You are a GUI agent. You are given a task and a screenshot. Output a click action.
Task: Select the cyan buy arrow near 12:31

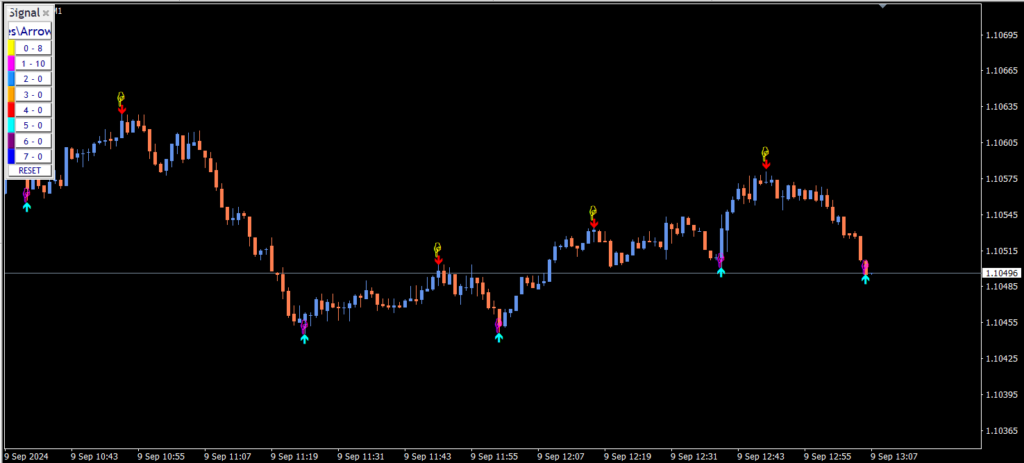(x=720, y=271)
